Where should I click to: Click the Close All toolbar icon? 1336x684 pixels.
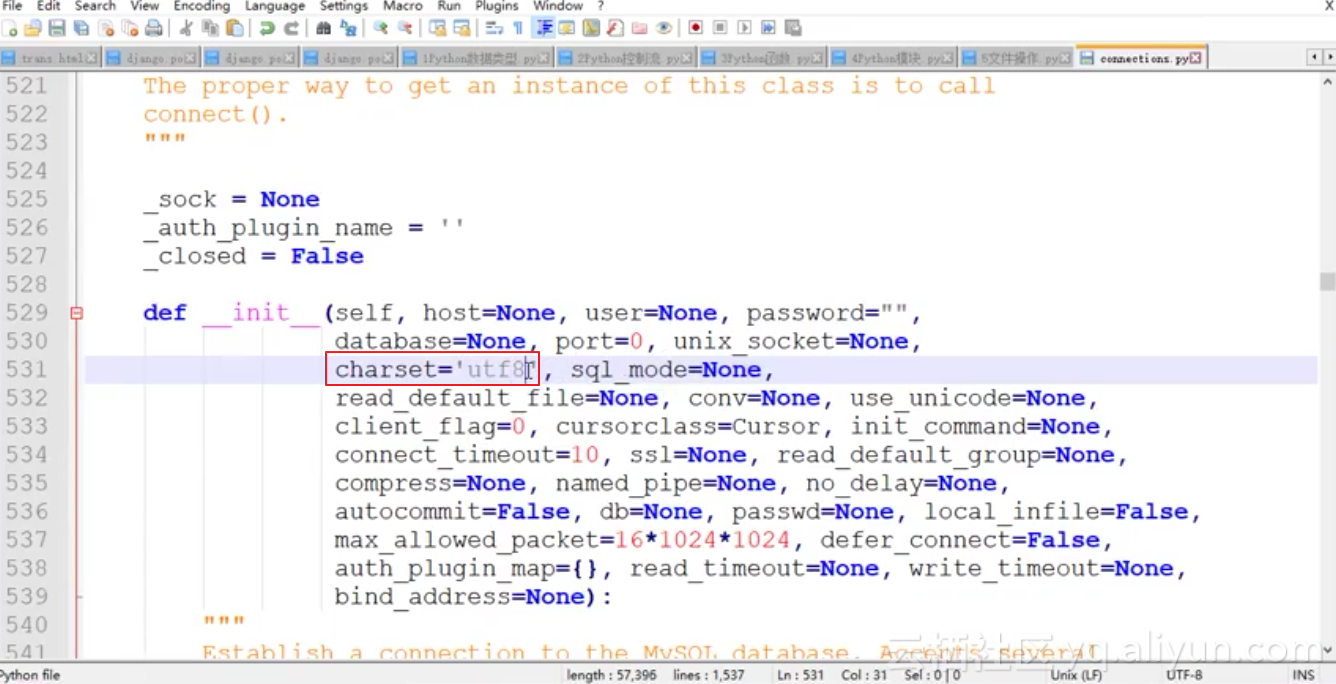[129, 28]
